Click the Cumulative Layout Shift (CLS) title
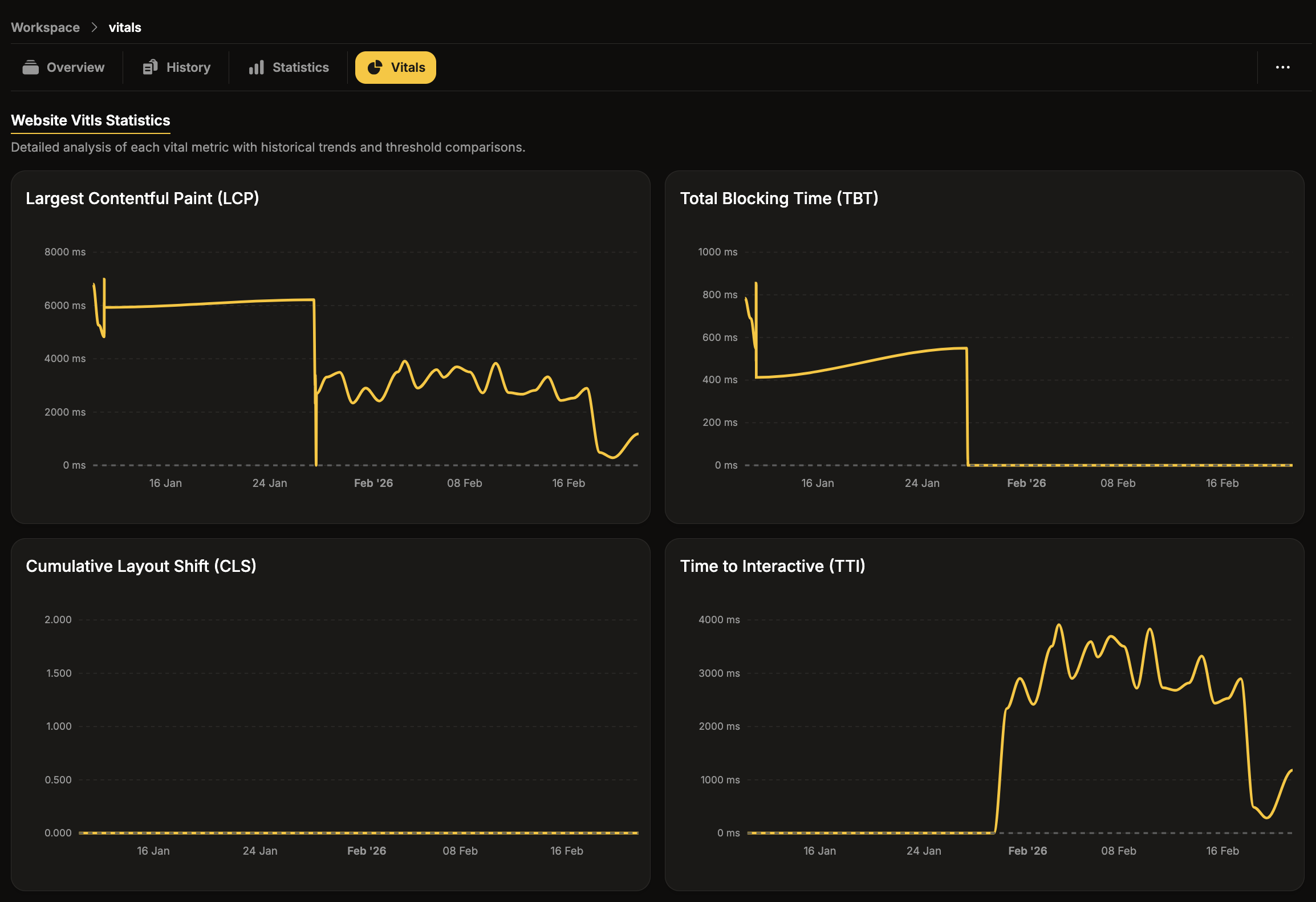 point(141,566)
